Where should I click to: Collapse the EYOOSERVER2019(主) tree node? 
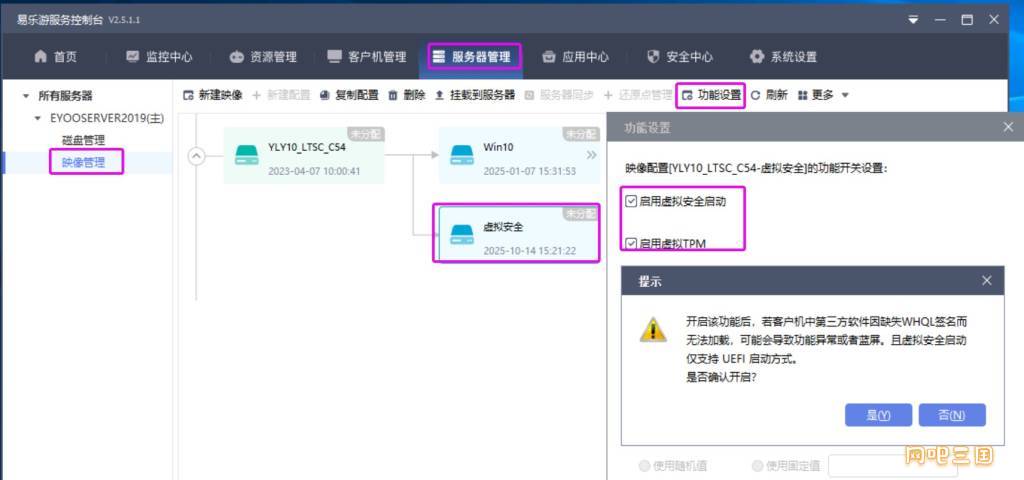(x=39, y=118)
